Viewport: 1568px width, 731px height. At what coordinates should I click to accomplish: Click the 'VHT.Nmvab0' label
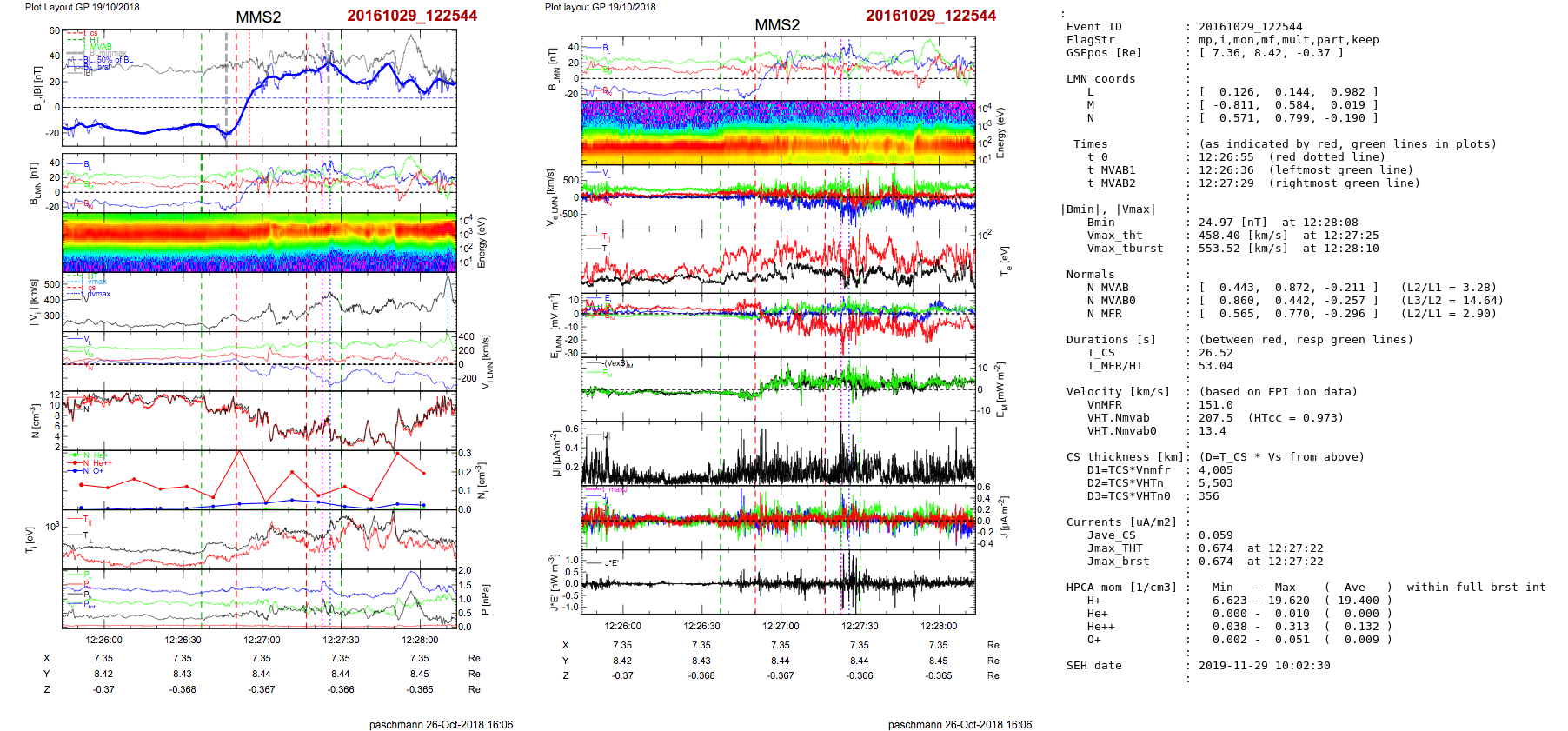1121,431
